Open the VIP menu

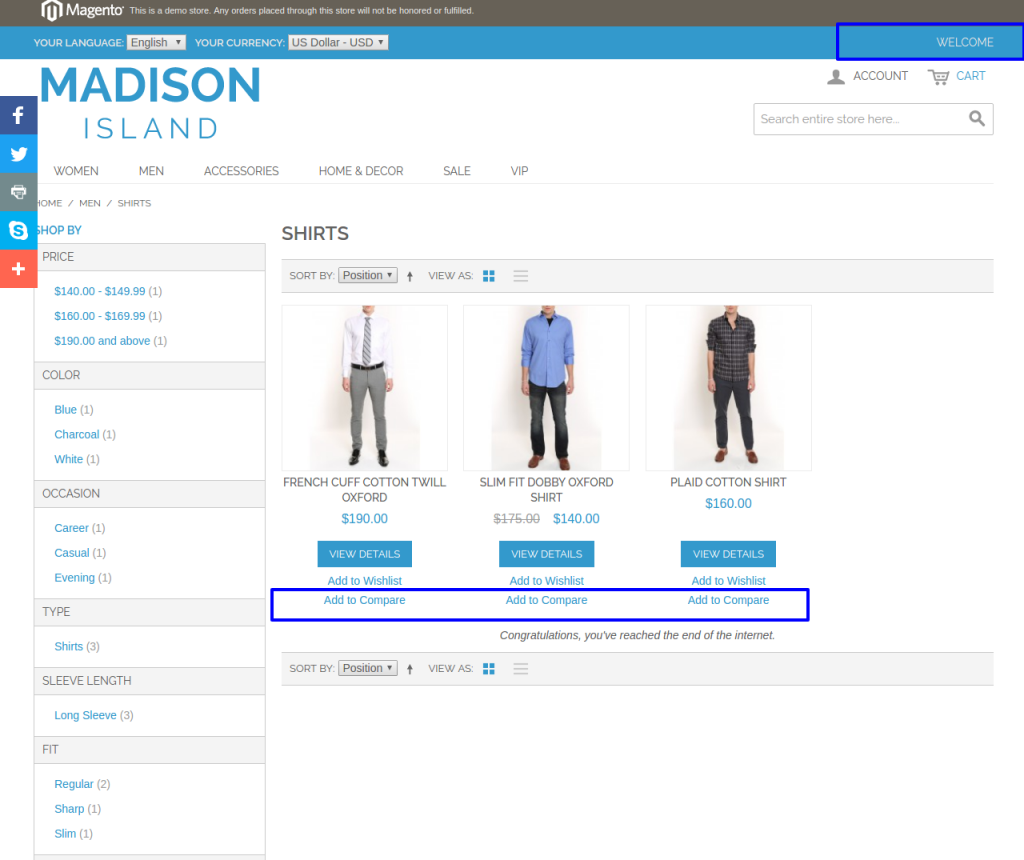click(519, 171)
